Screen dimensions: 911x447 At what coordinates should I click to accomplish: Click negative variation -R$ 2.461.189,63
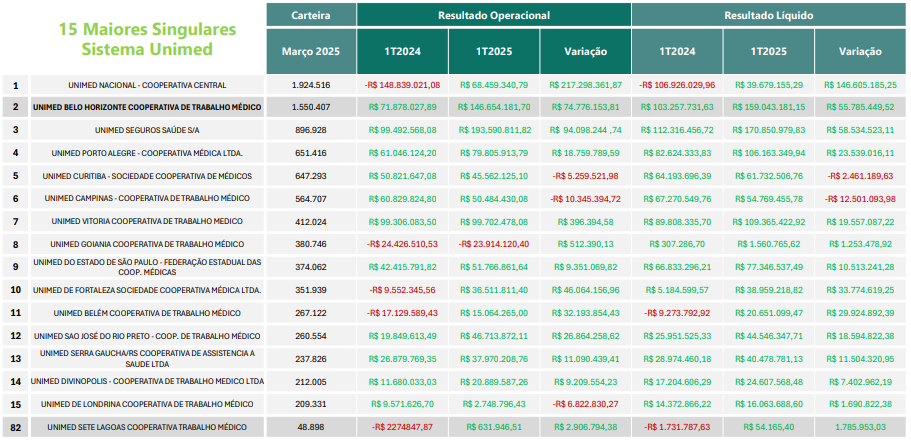(859, 176)
